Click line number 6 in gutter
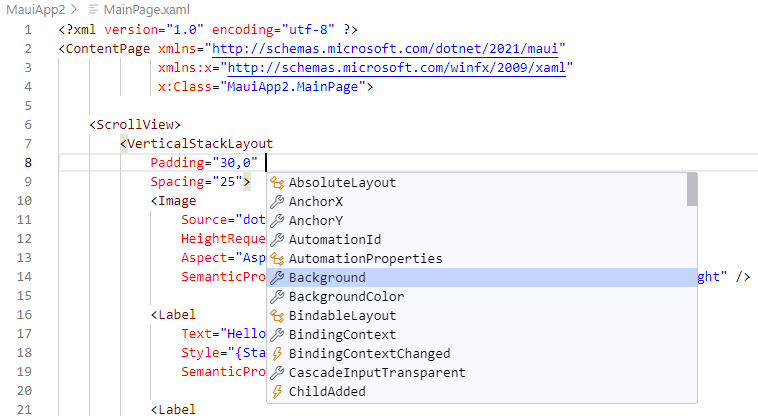Screen dimensions: 758x416 28,125
